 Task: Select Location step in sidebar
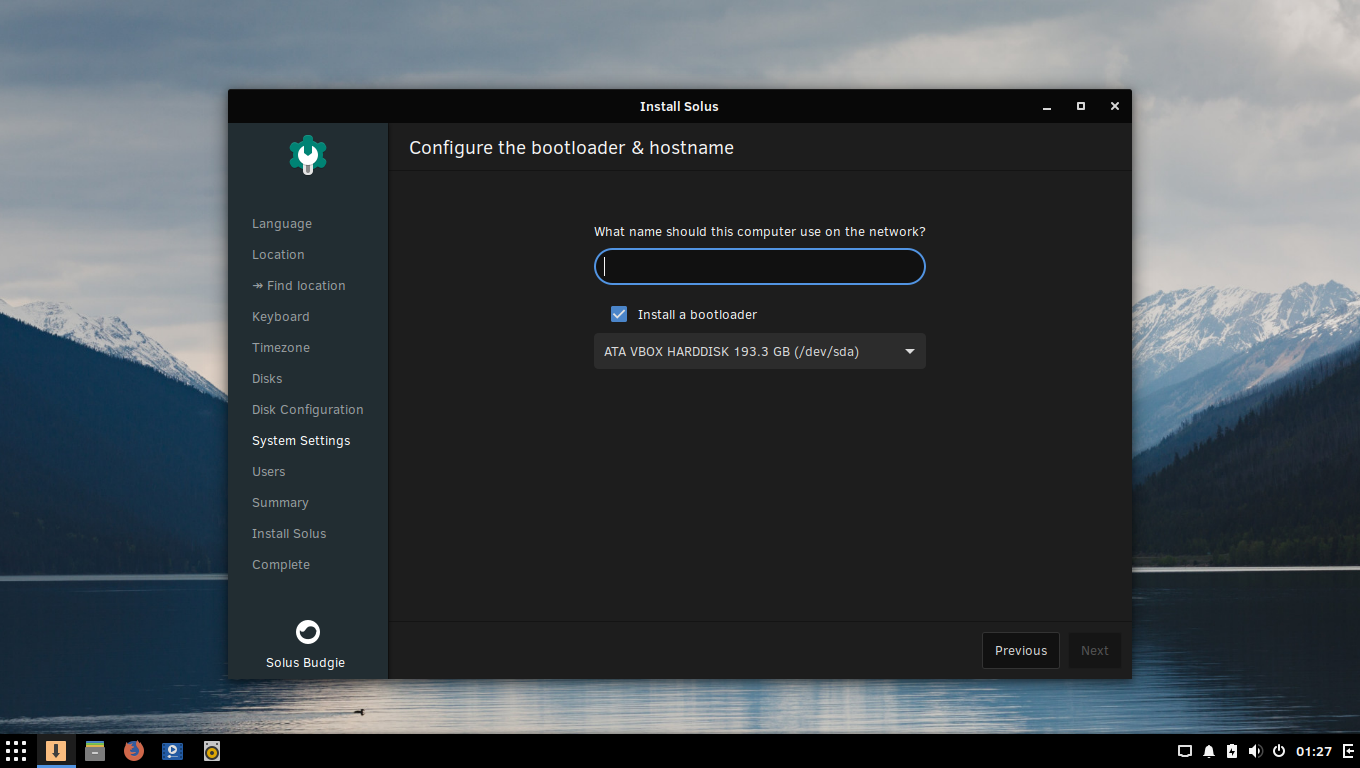[278, 255]
